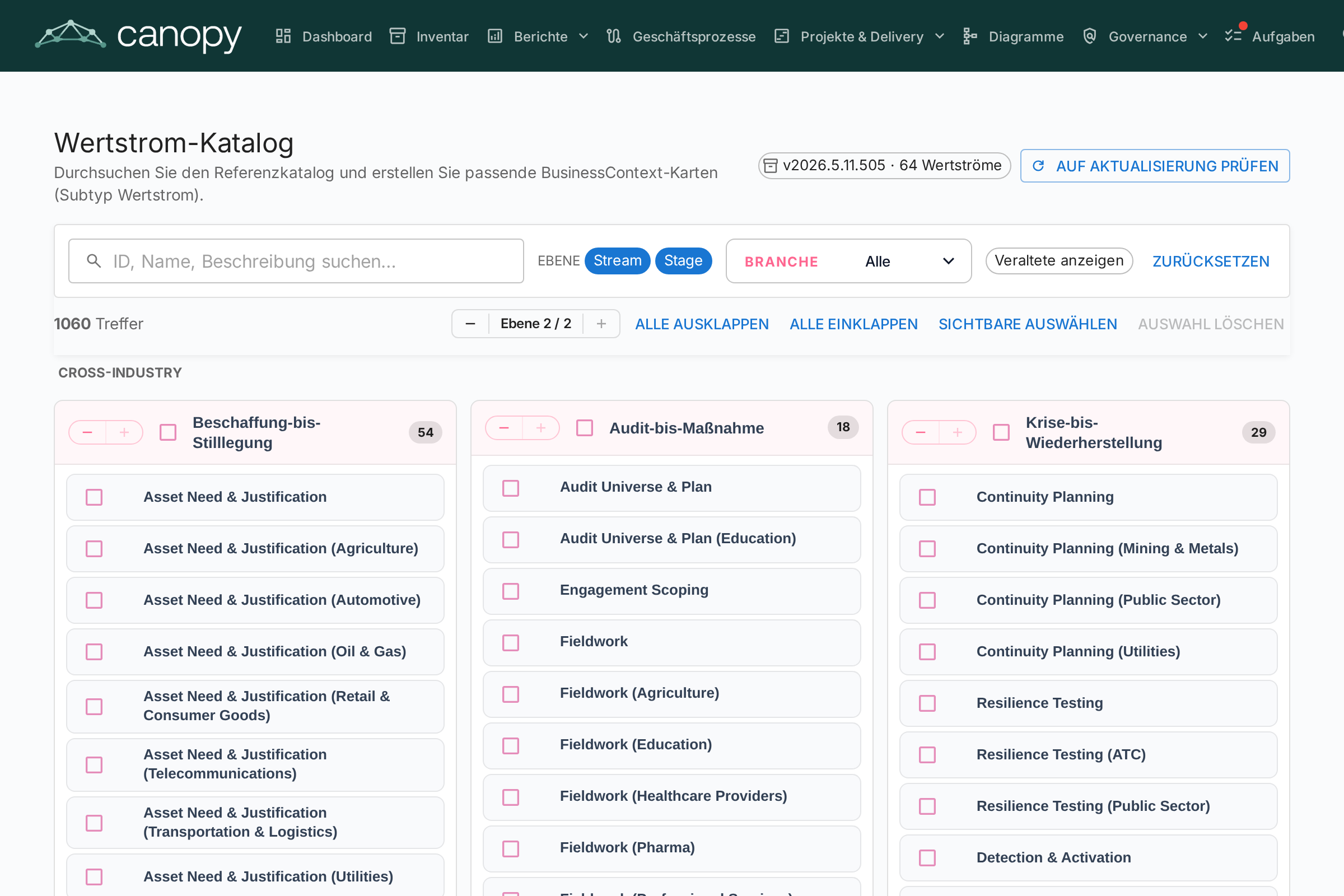Select the Fieldwork (Healthcare Providers) card

[671, 796]
